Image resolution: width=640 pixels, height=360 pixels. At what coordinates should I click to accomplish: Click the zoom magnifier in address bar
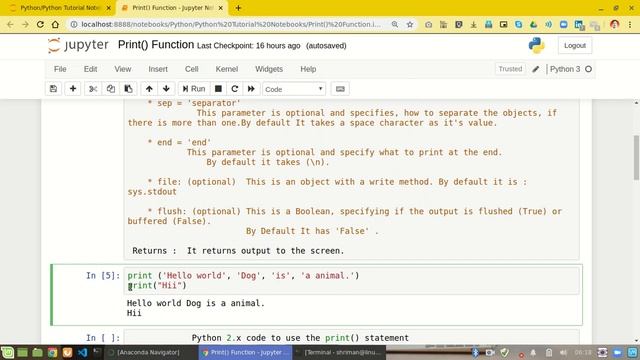coord(395,24)
